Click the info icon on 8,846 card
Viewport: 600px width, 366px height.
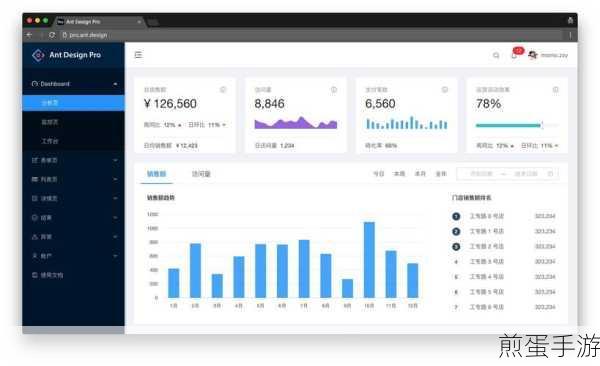pos(334,90)
